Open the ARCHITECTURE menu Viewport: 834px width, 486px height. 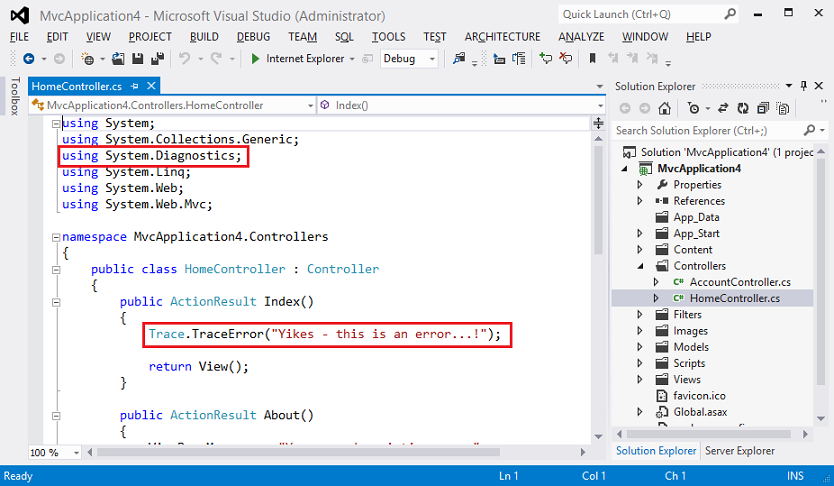pyautogui.click(x=502, y=37)
